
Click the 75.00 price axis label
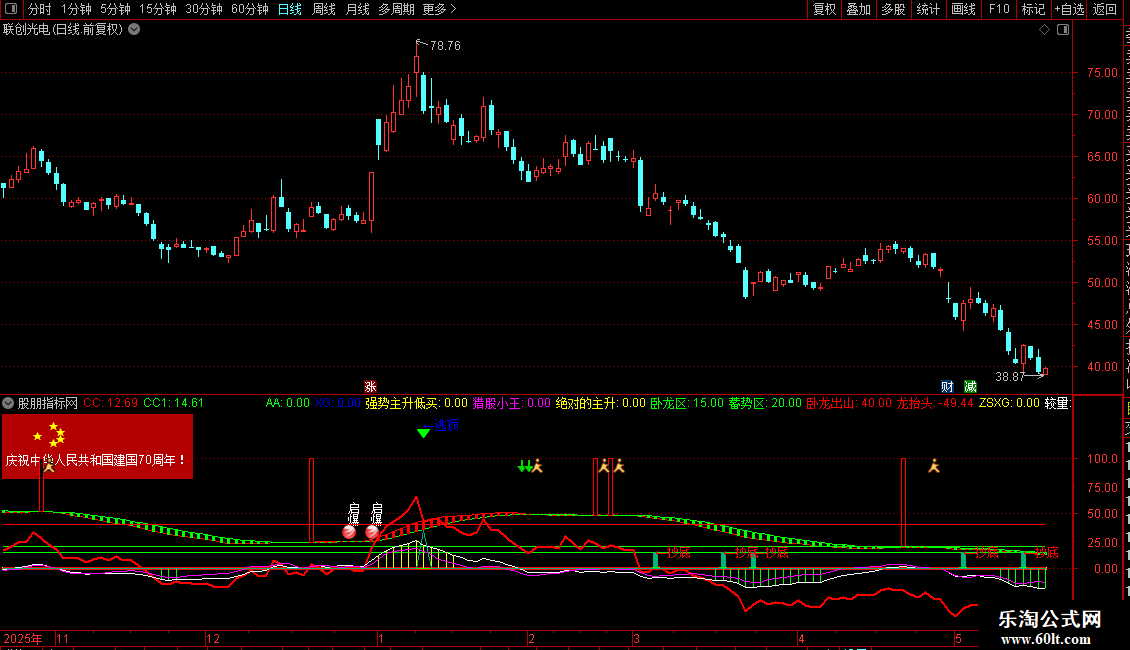pos(1103,73)
